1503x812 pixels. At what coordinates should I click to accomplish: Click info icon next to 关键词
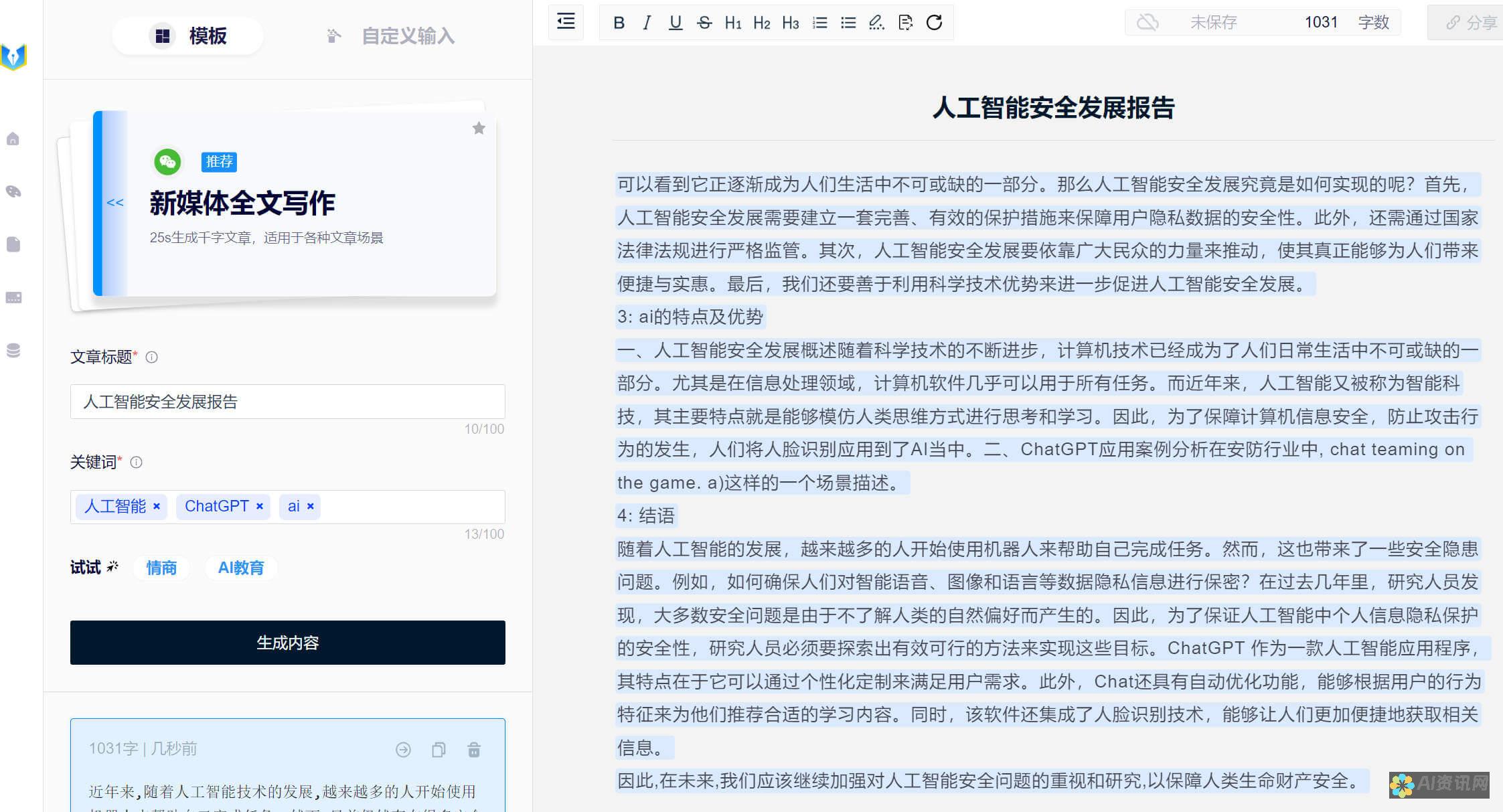136,463
